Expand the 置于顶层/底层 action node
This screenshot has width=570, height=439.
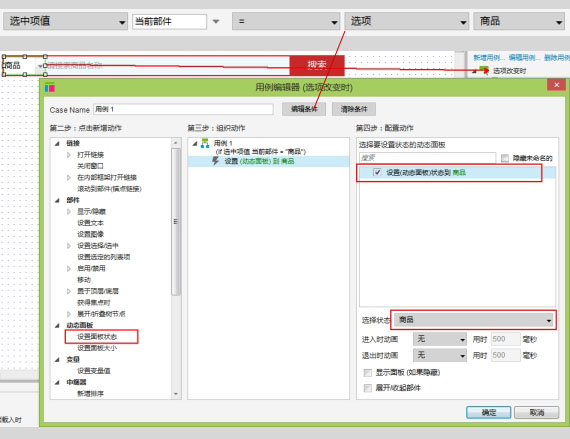(x=69, y=291)
